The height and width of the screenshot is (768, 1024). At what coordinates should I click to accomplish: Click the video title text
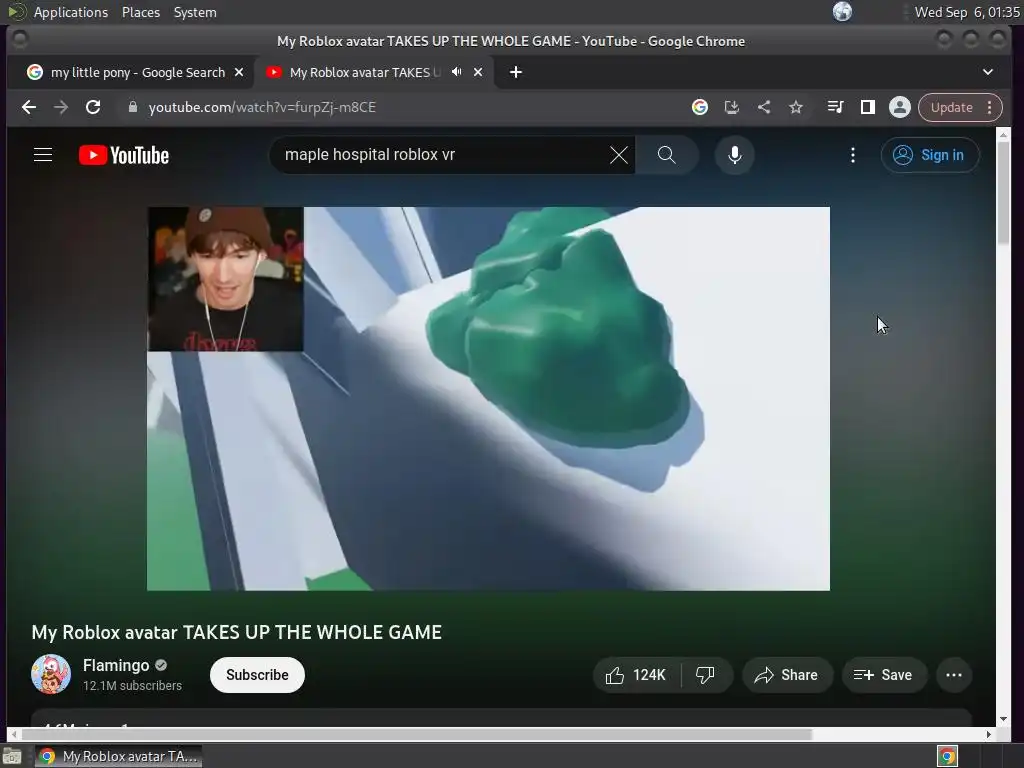pos(236,632)
